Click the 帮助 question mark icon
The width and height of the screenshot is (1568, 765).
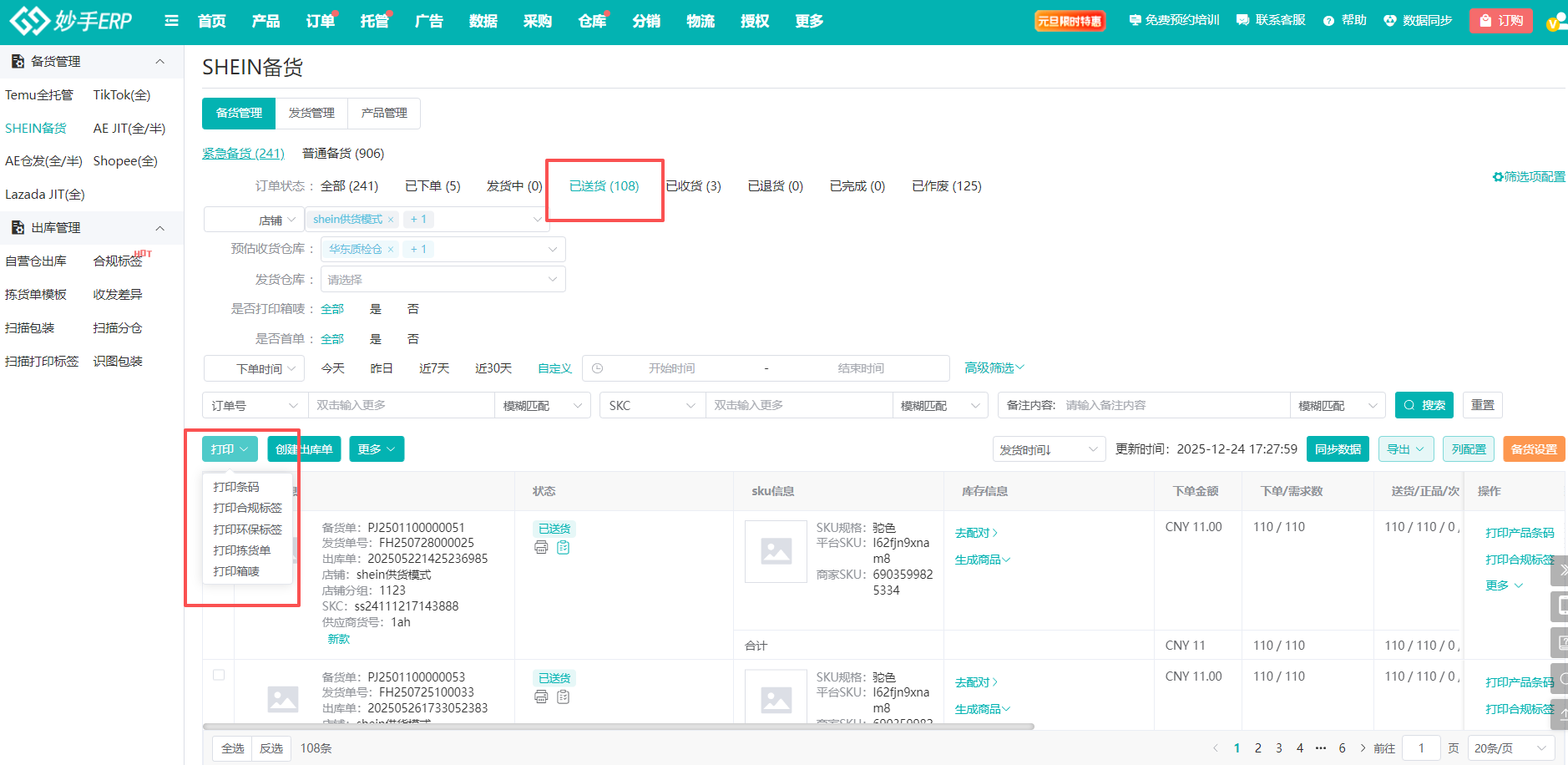tap(1328, 21)
